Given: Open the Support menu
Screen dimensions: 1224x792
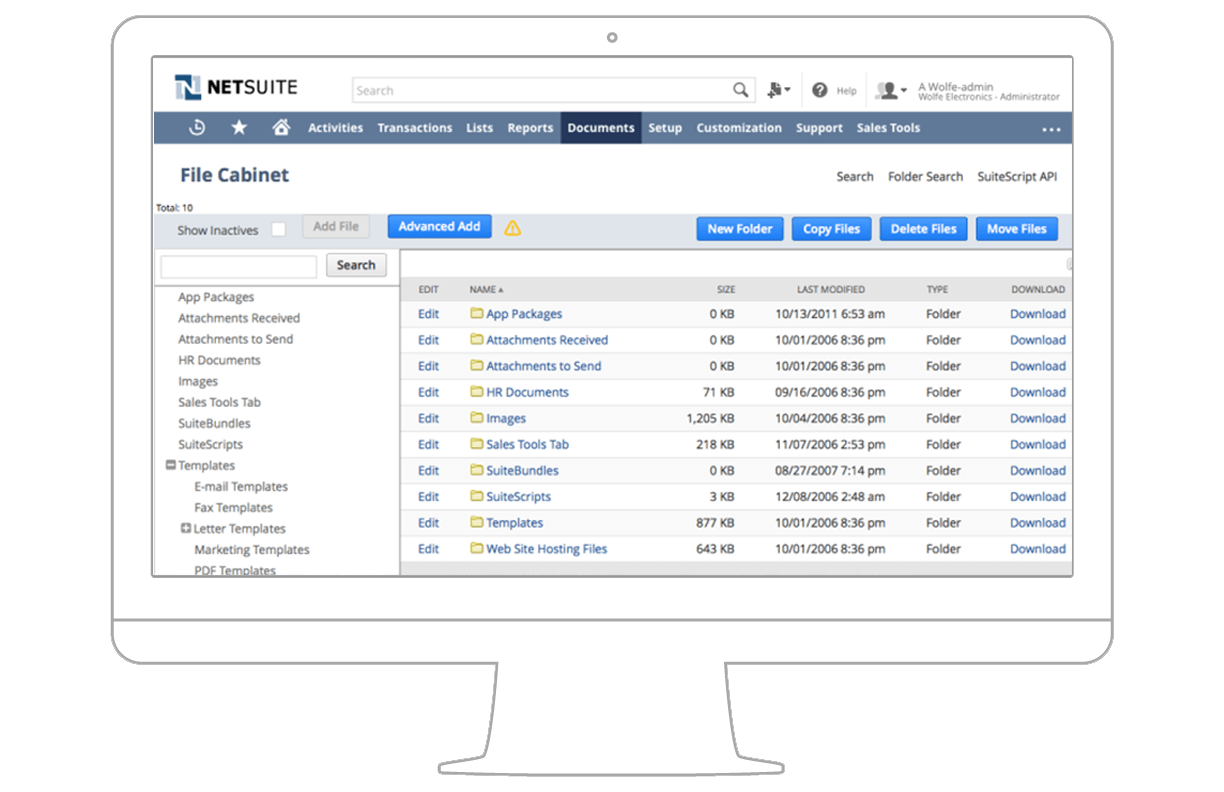Looking at the screenshot, I should [x=819, y=128].
